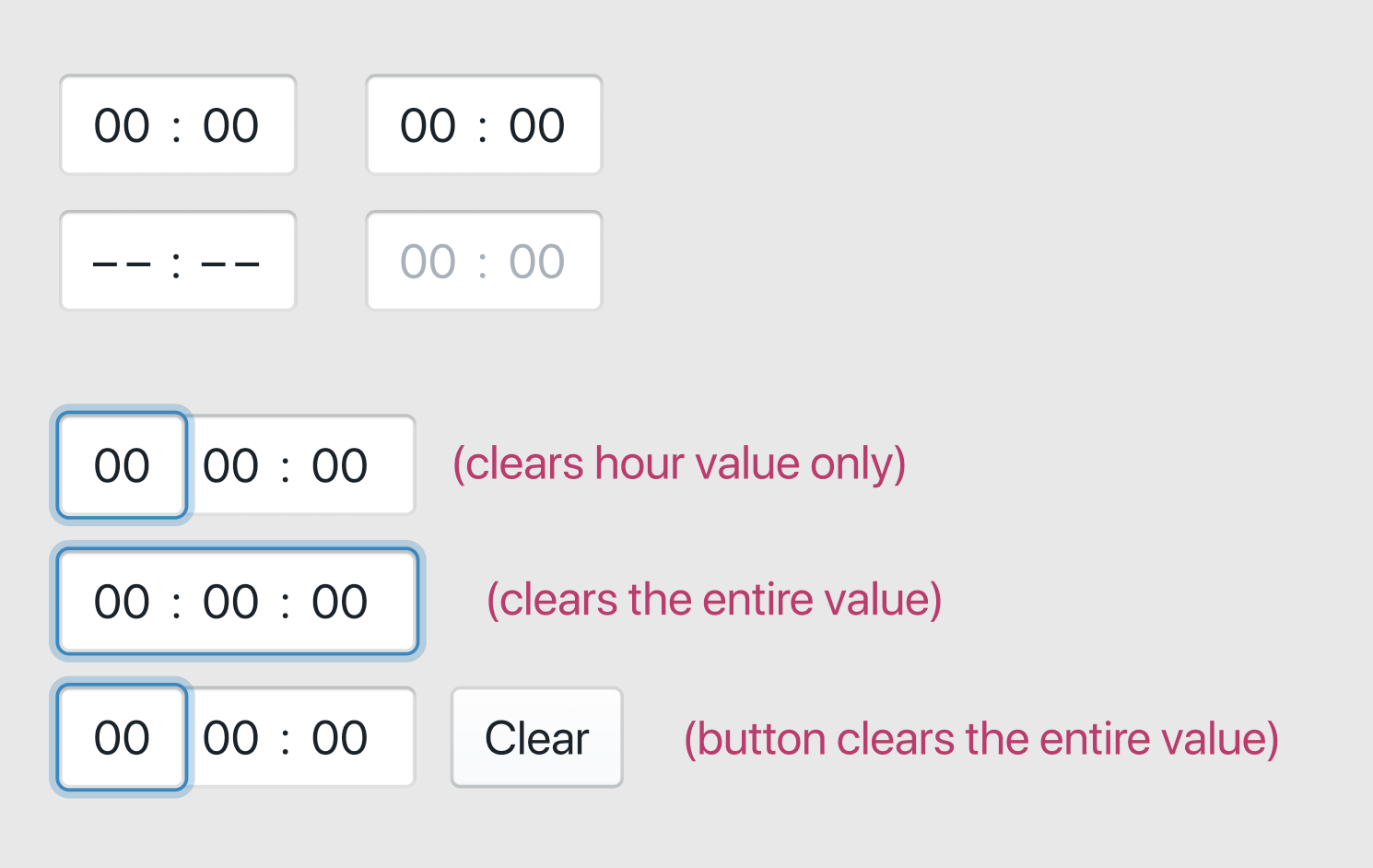
Task: Select the seconds segment of the bottom time field
Action: click(x=342, y=737)
